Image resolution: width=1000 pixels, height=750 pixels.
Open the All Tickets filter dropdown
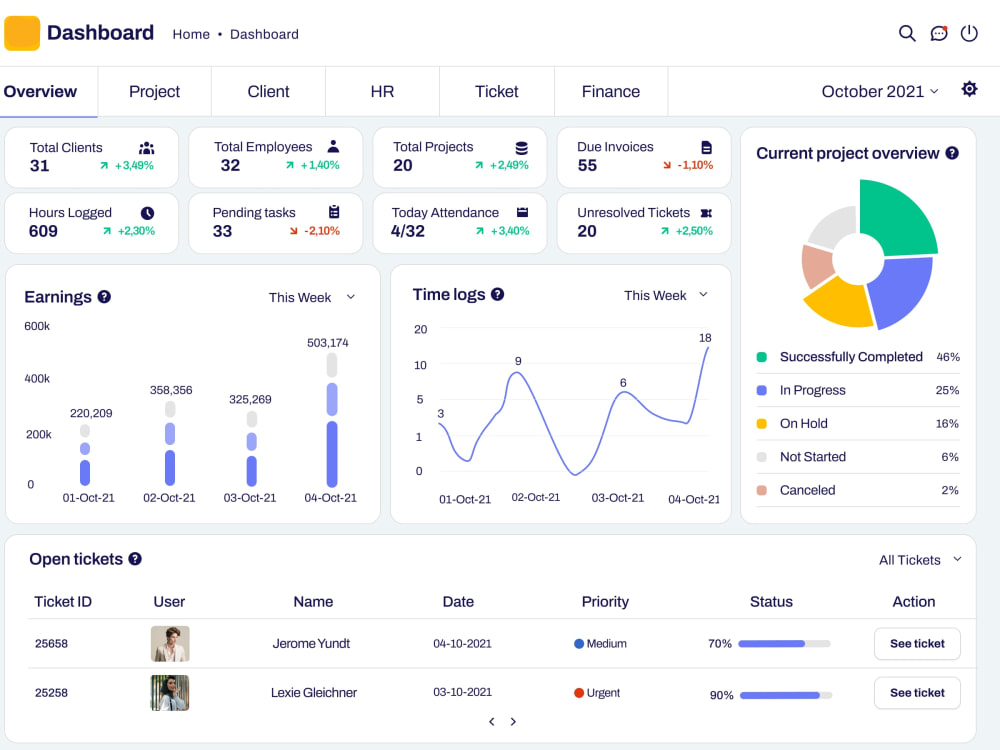pyautogui.click(x=920, y=560)
